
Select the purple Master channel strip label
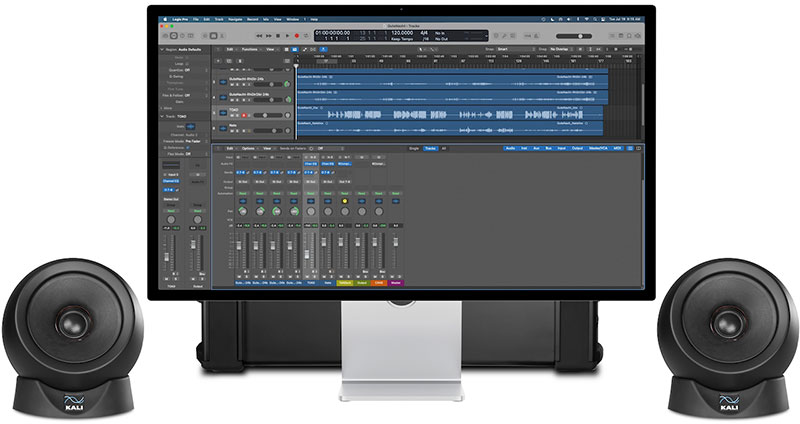[x=396, y=283]
